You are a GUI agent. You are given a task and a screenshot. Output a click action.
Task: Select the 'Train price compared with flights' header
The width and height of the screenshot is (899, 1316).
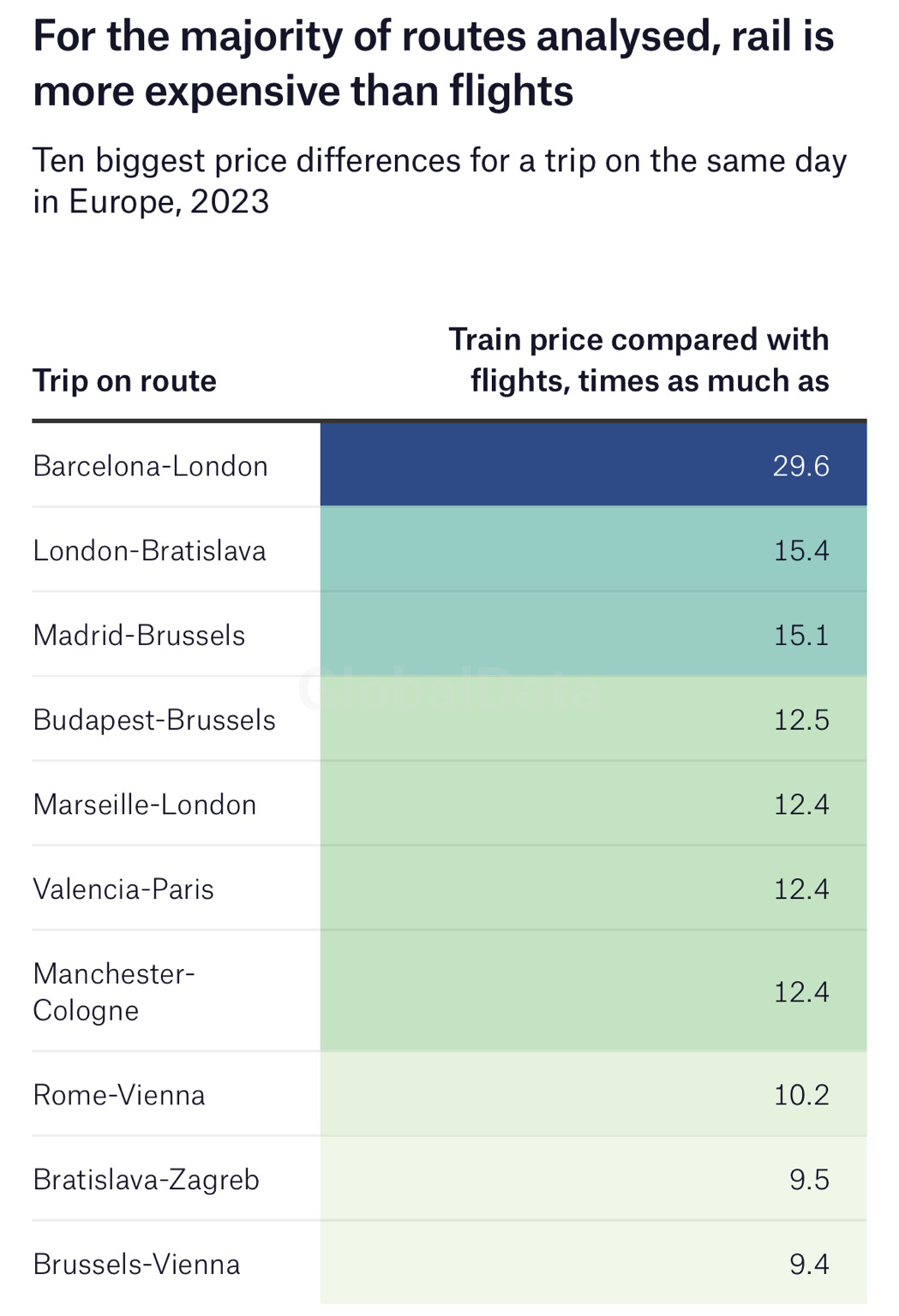pyautogui.click(x=638, y=360)
